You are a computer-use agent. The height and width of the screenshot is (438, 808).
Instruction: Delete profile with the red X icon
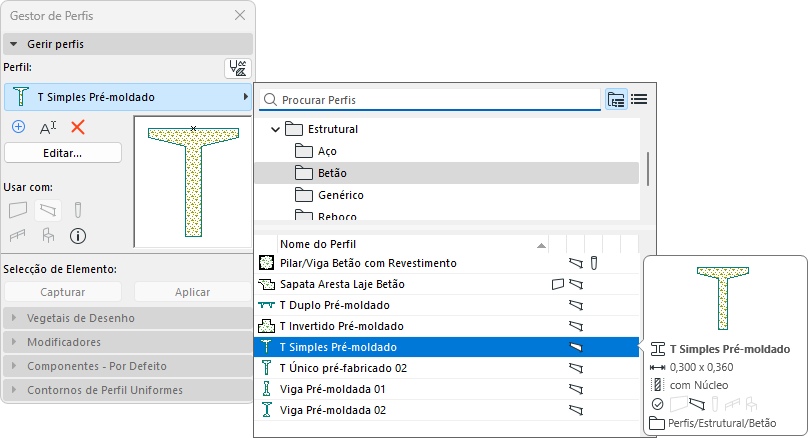(x=78, y=127)
